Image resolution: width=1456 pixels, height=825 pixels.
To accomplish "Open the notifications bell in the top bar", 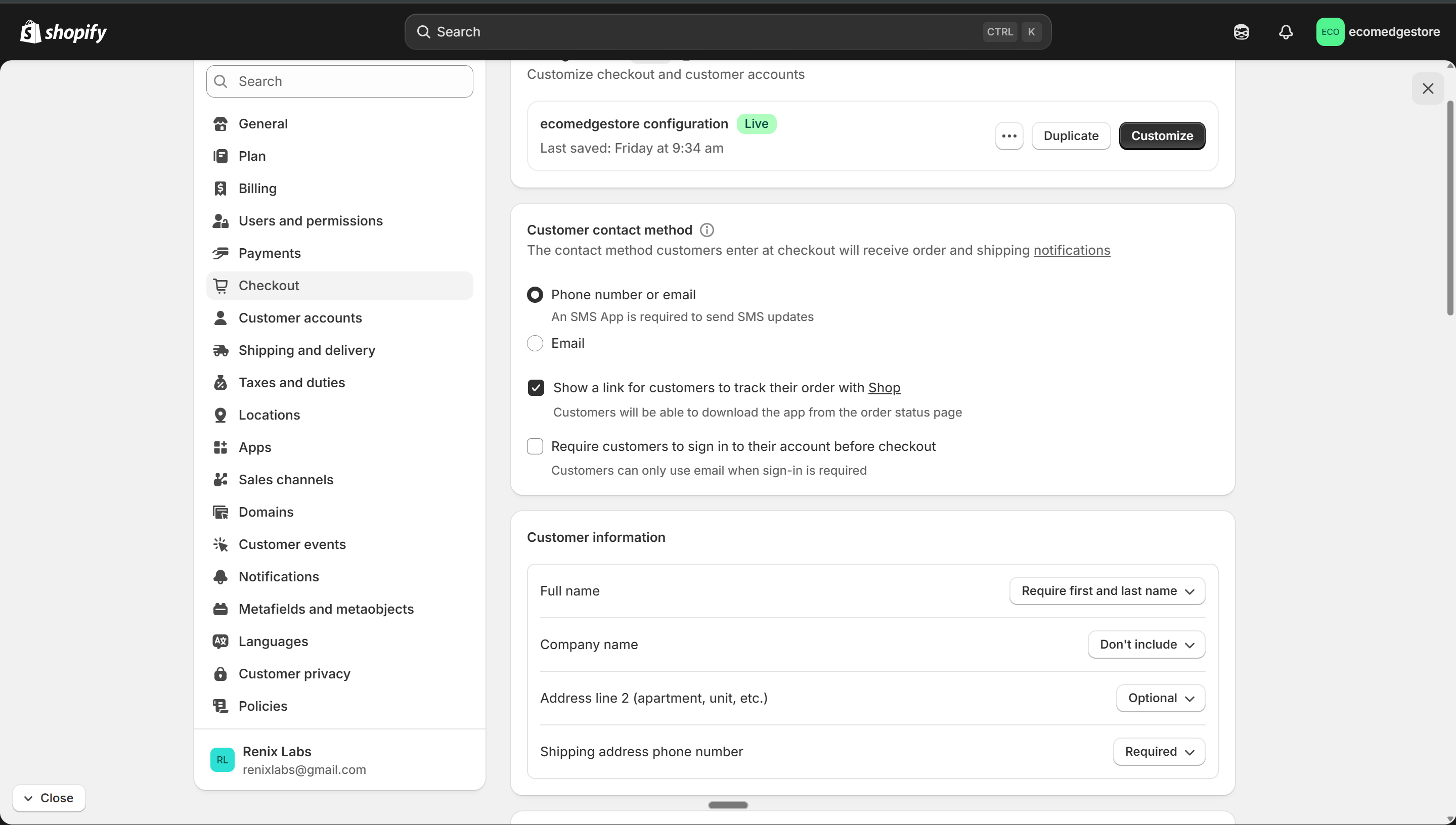I will click(x=1286, y=32).
